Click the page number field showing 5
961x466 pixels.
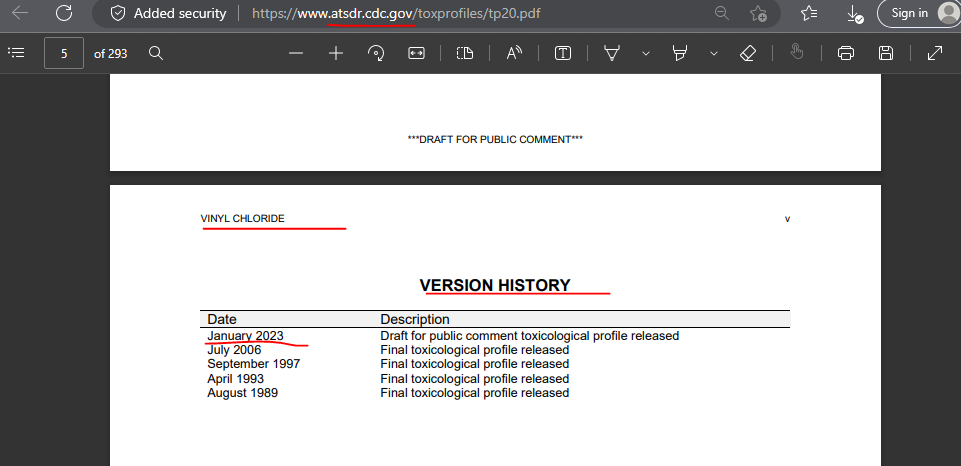[x=64, y=53]
